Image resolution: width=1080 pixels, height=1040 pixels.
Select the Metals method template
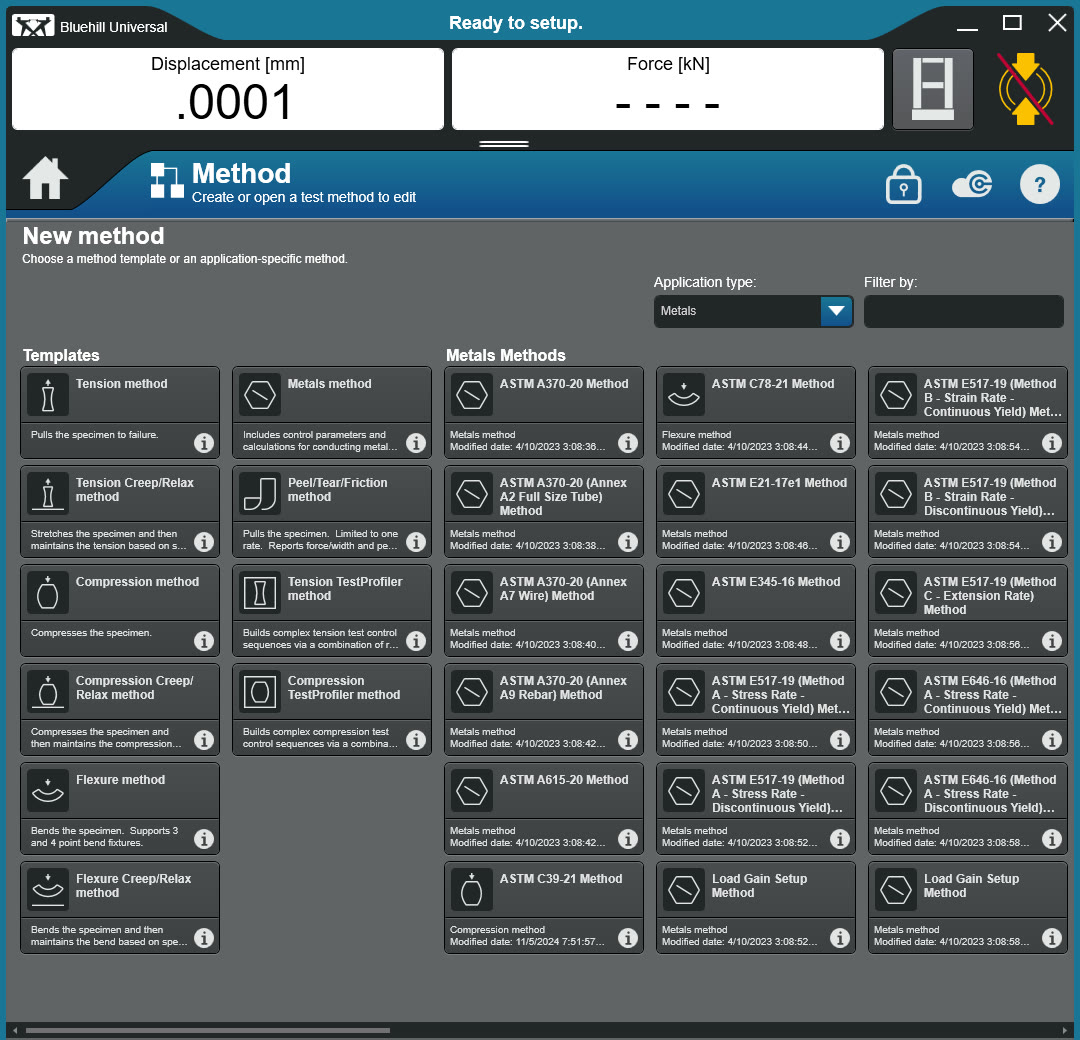point(332,413)
